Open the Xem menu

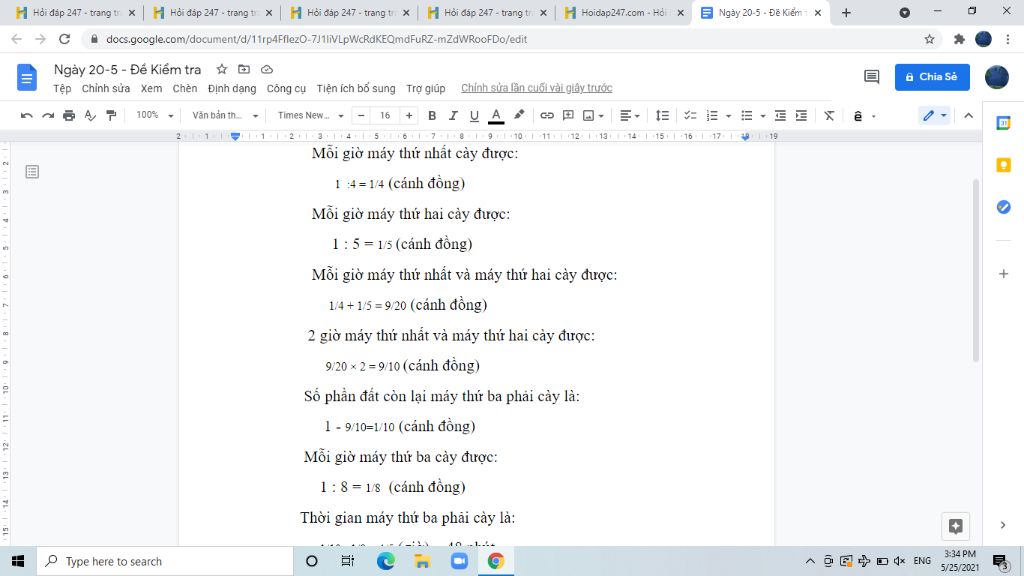152,88
